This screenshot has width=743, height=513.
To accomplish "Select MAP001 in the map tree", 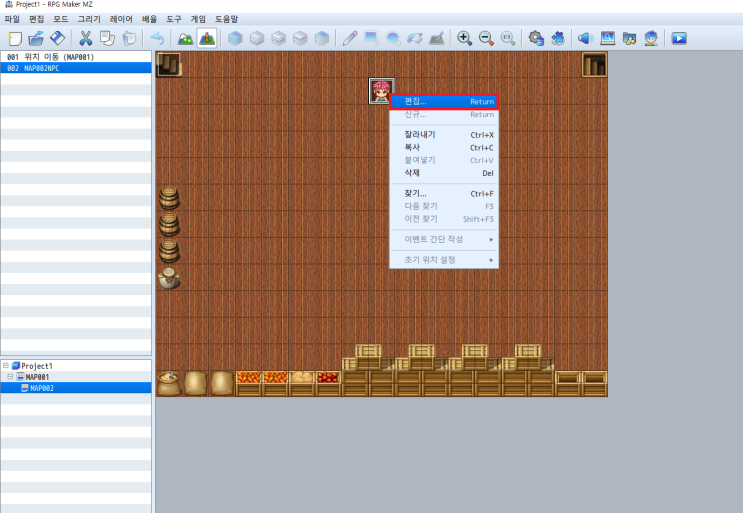I will coord(37,377).
